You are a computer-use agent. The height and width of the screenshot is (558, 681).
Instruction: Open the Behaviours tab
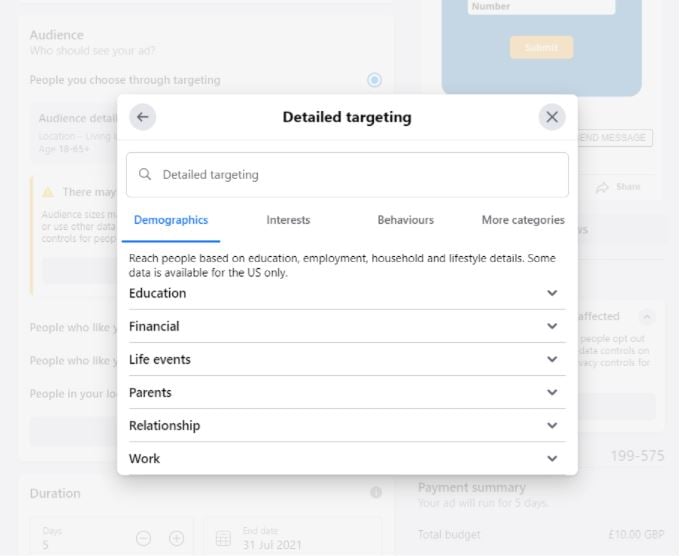click(405, 220)
